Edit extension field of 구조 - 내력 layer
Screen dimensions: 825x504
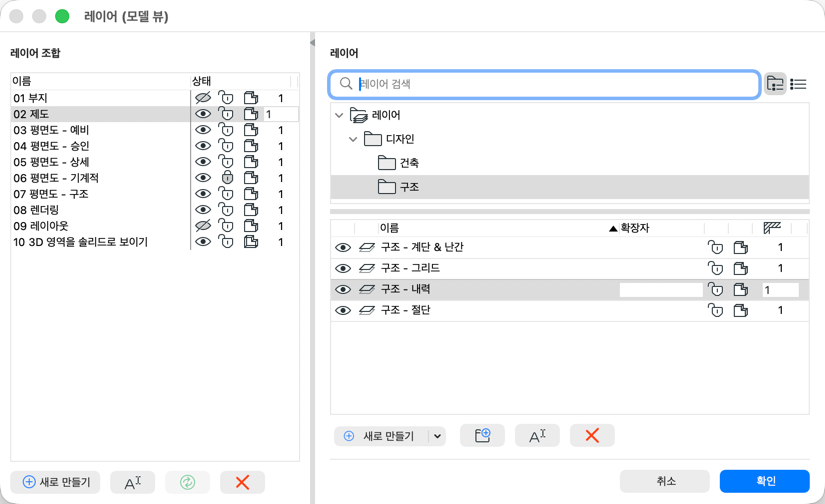[661, 289]
